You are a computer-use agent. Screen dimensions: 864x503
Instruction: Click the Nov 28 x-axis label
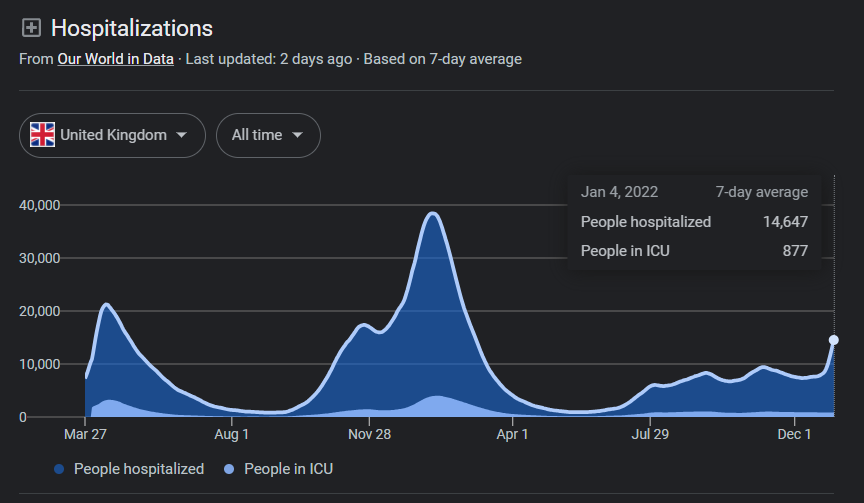369,434
